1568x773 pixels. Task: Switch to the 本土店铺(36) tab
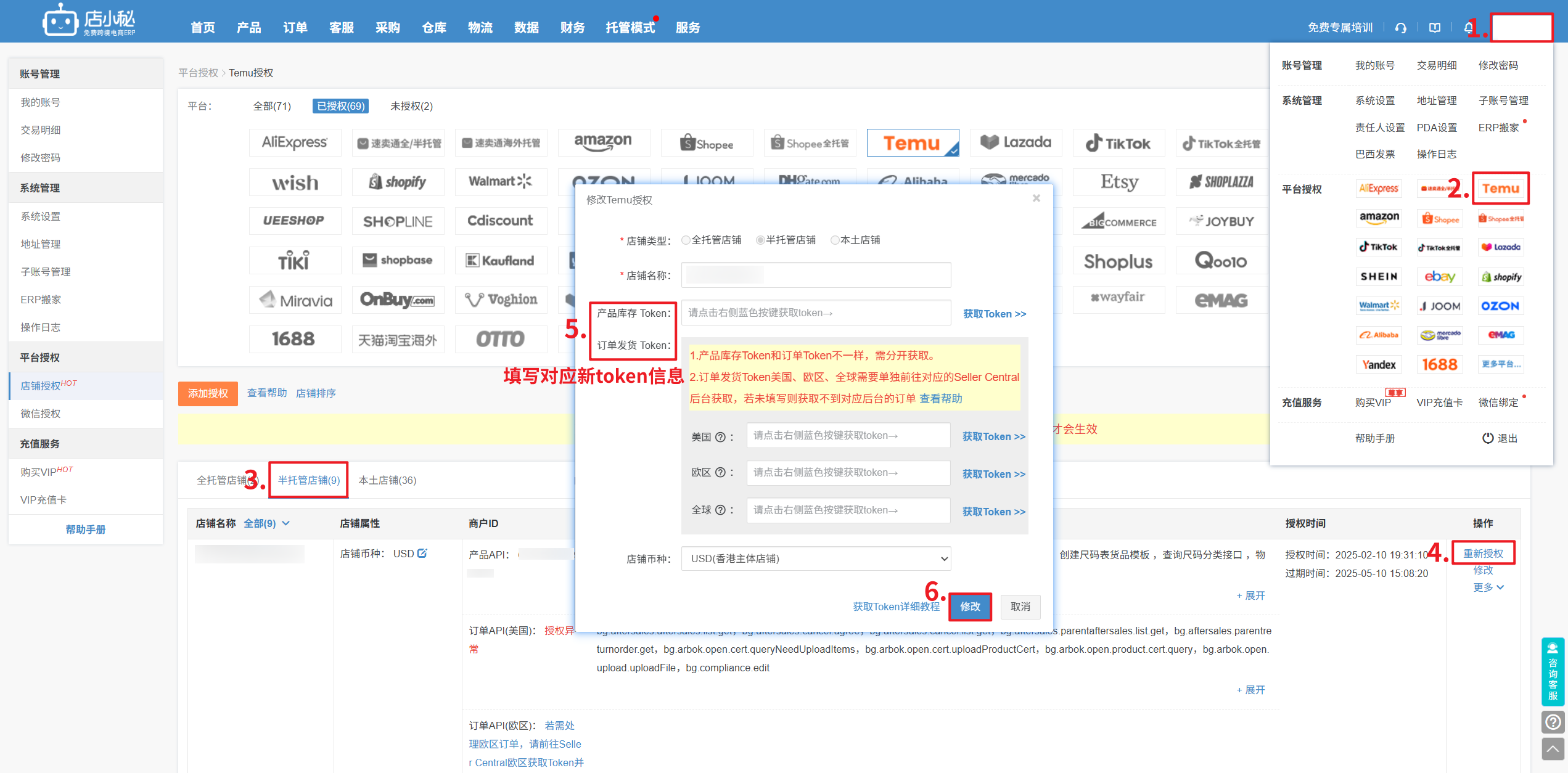pos(387,480)
